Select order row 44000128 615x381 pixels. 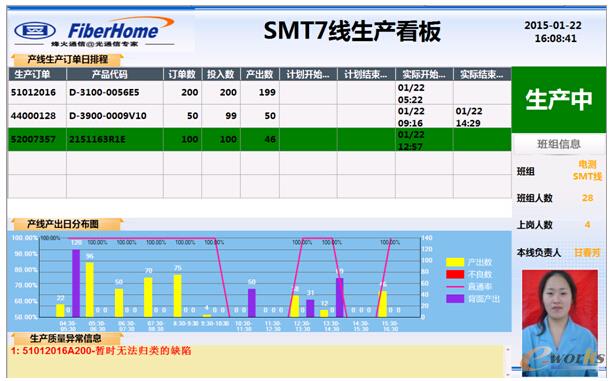(260, 116)
